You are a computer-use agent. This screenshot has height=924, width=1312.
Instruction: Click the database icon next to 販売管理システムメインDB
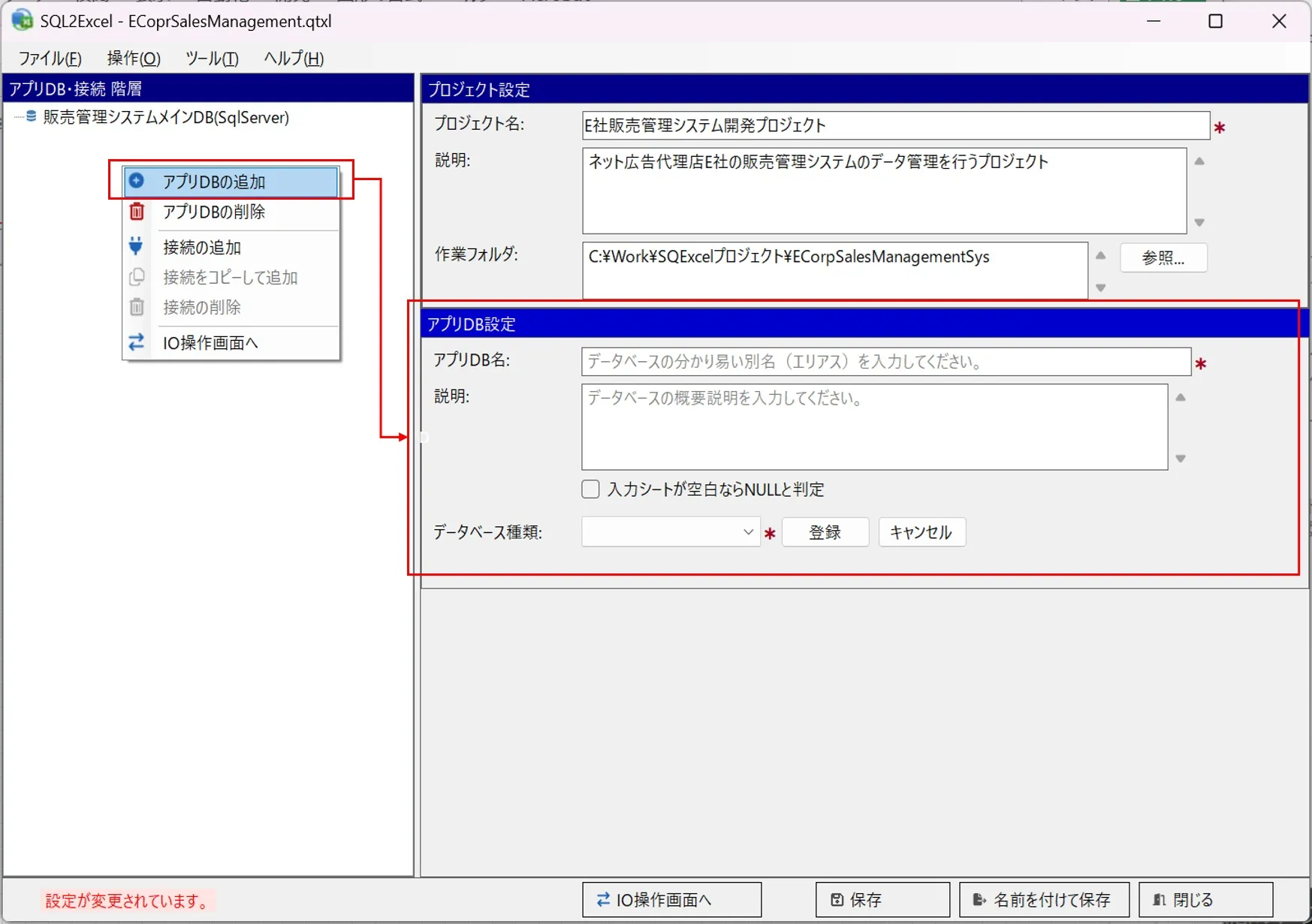pyautogui.click(x=31, y=116)
